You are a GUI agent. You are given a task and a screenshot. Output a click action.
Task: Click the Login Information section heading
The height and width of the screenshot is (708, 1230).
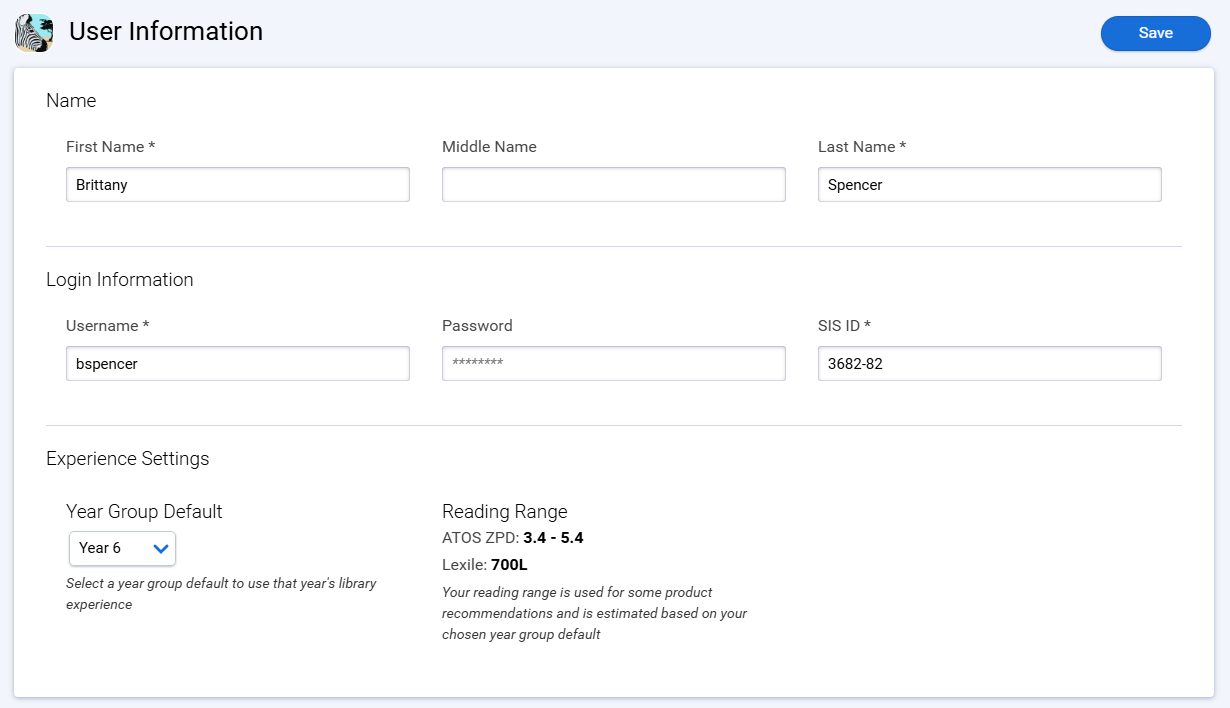[x=120, y=279]
